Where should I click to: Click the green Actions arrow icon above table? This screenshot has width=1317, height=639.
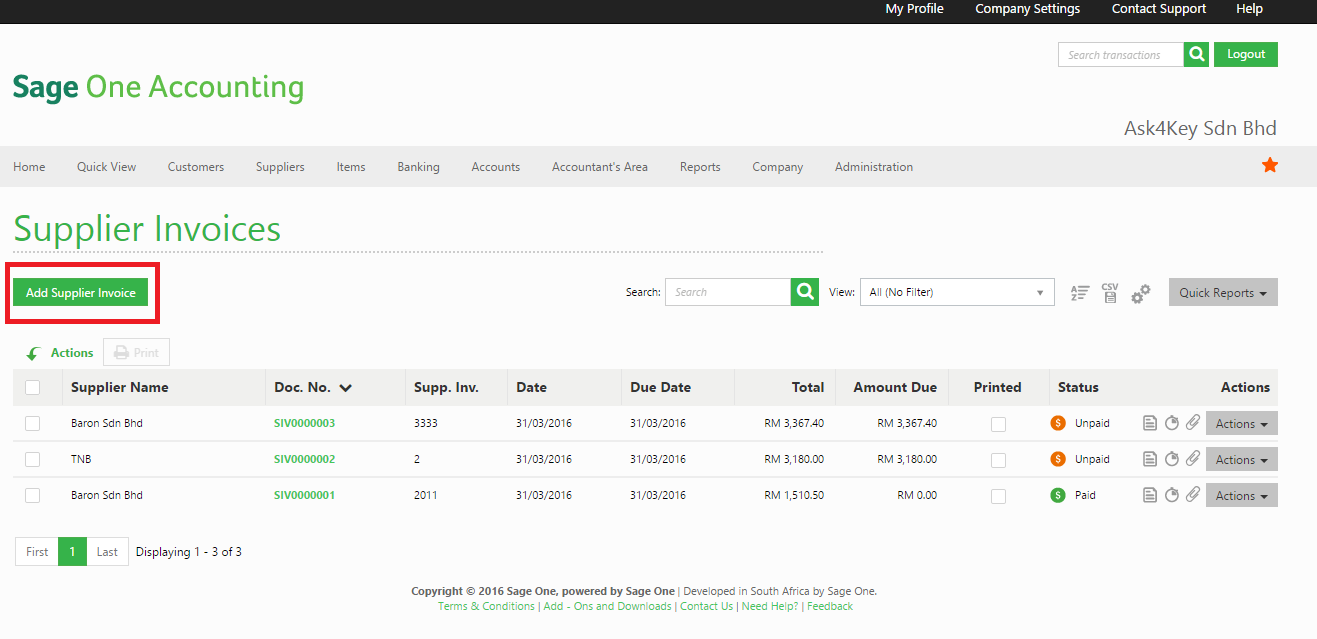pyautogui.click(x=33, y=353)
